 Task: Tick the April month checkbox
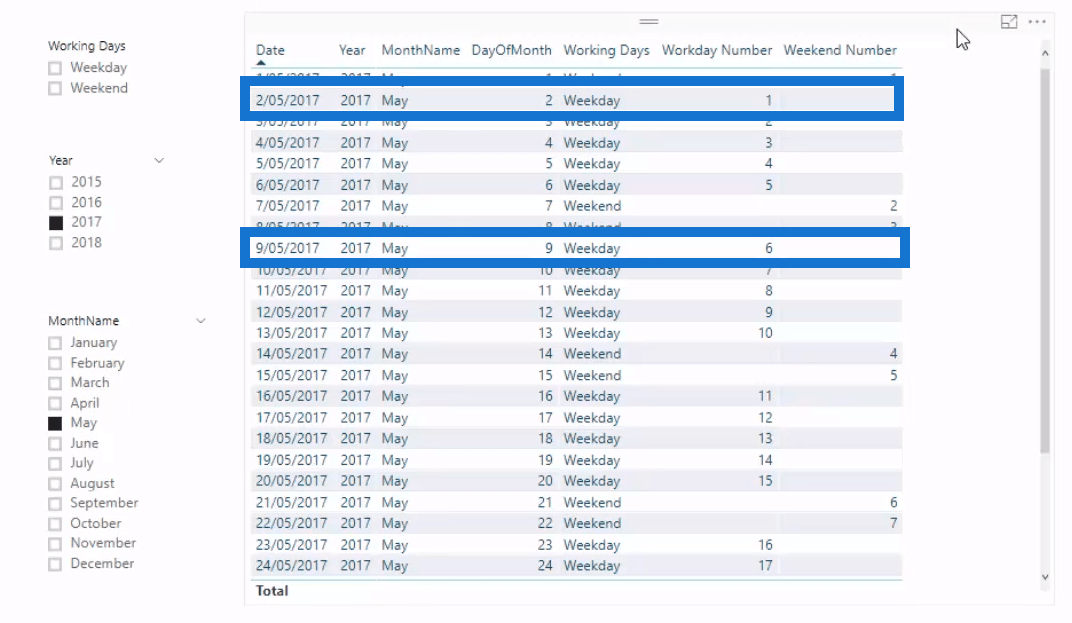click(x=55, y=403)
